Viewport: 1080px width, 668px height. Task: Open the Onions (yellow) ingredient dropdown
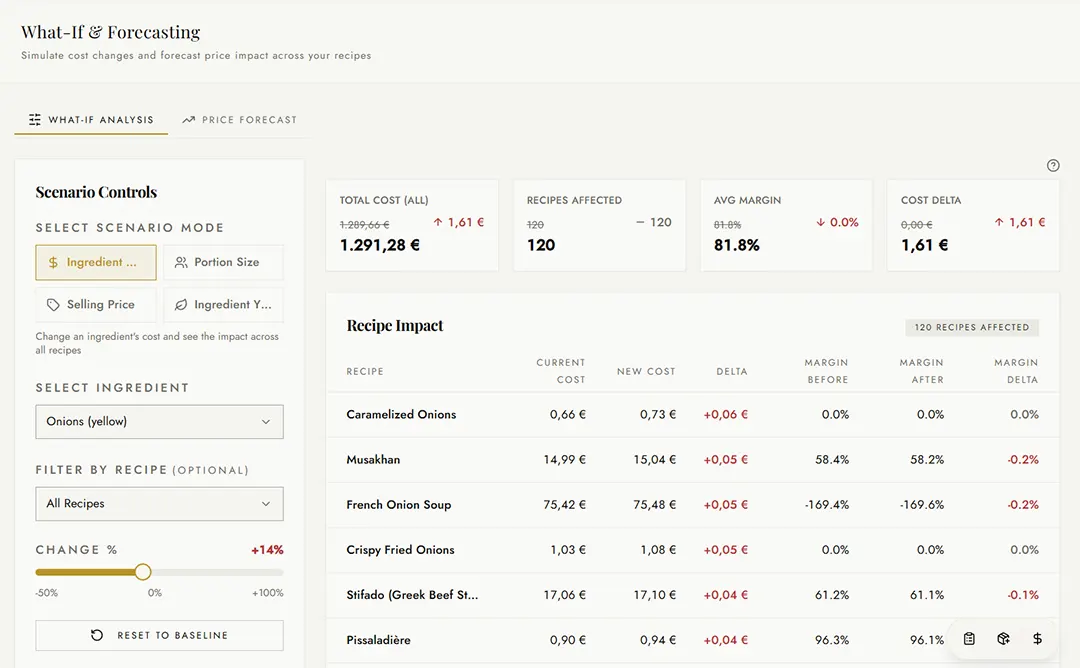click(159, 421)
